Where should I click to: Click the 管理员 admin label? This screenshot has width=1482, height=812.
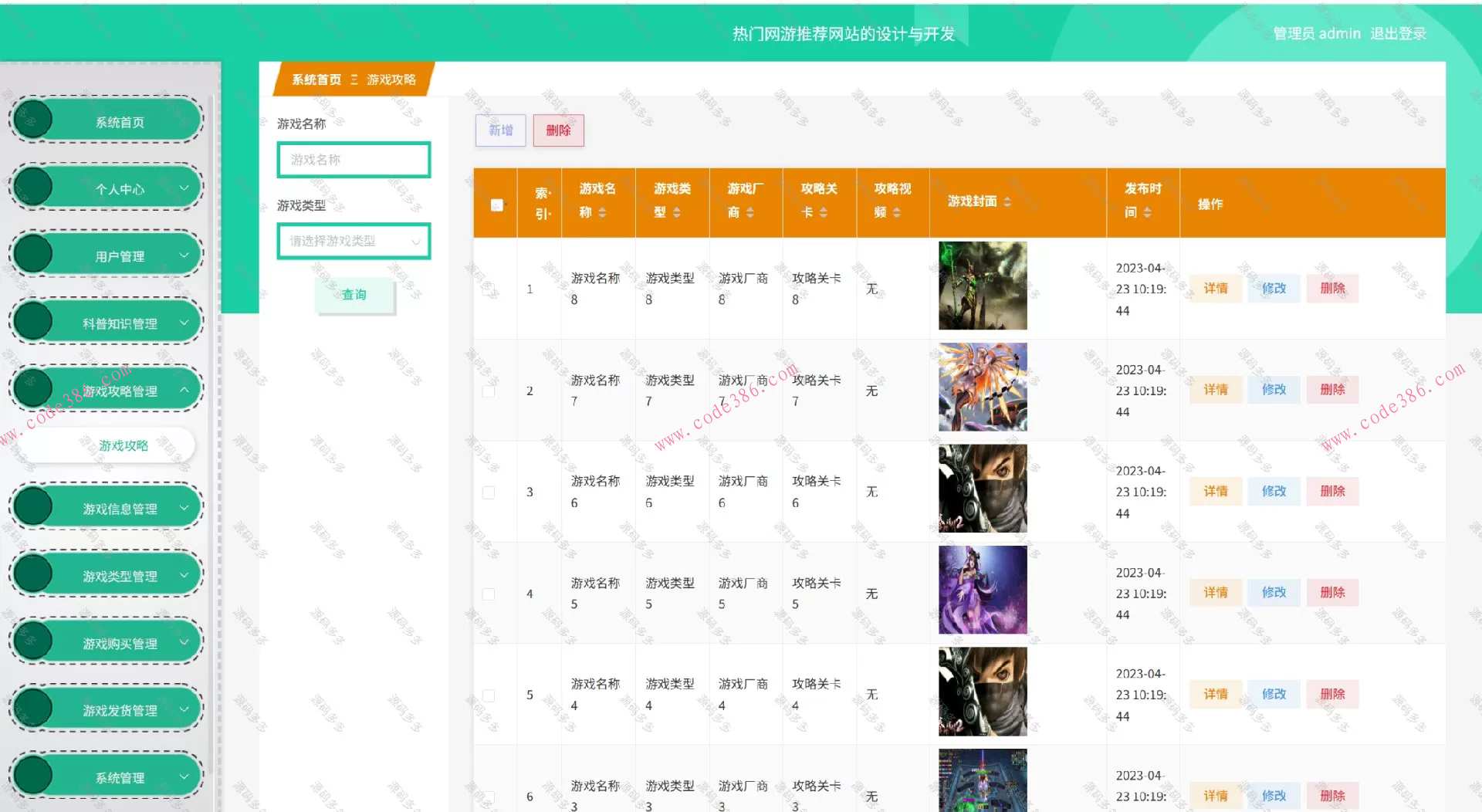pyautogui.click(x=1317, y=34)
